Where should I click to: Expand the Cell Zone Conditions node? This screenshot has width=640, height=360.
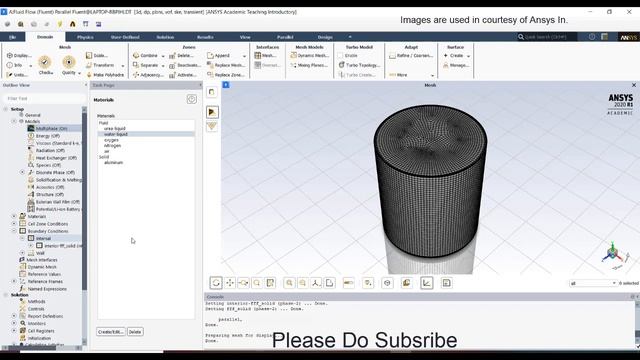pos(14,224)
